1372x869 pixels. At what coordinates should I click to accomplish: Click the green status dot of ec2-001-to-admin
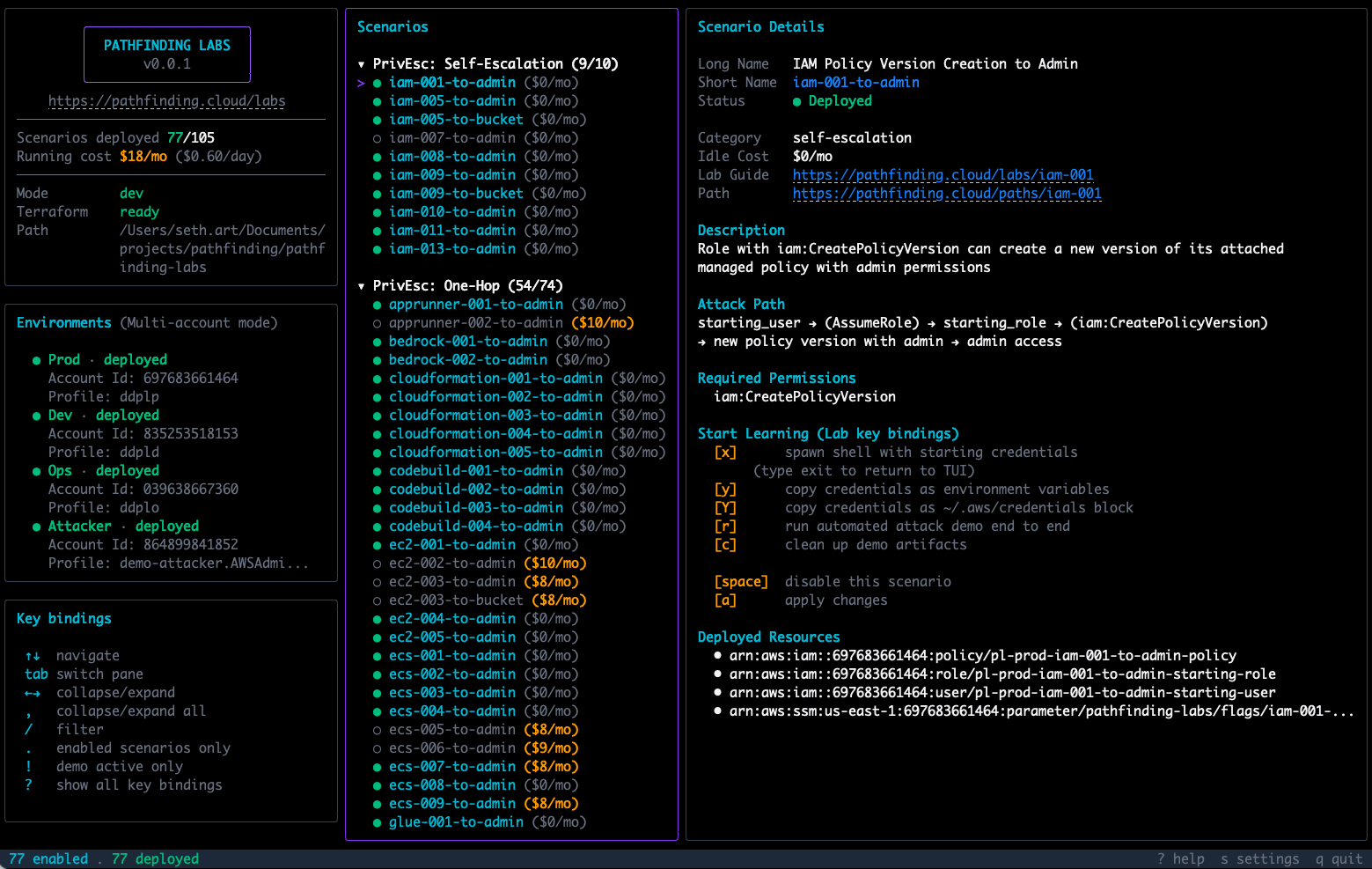(x=378, y=545)
